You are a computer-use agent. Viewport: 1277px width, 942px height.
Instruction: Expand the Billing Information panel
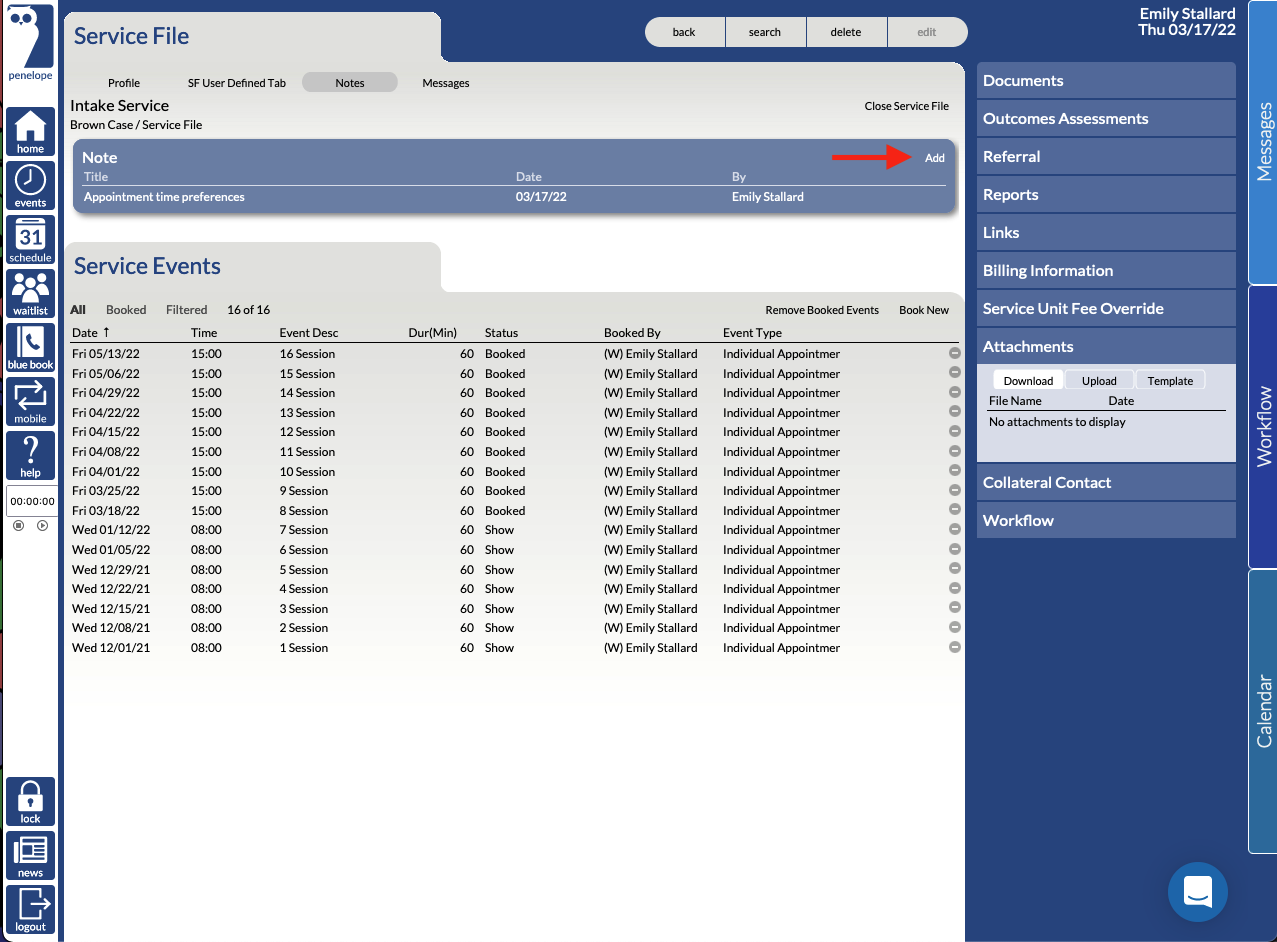pos(1106,271)
